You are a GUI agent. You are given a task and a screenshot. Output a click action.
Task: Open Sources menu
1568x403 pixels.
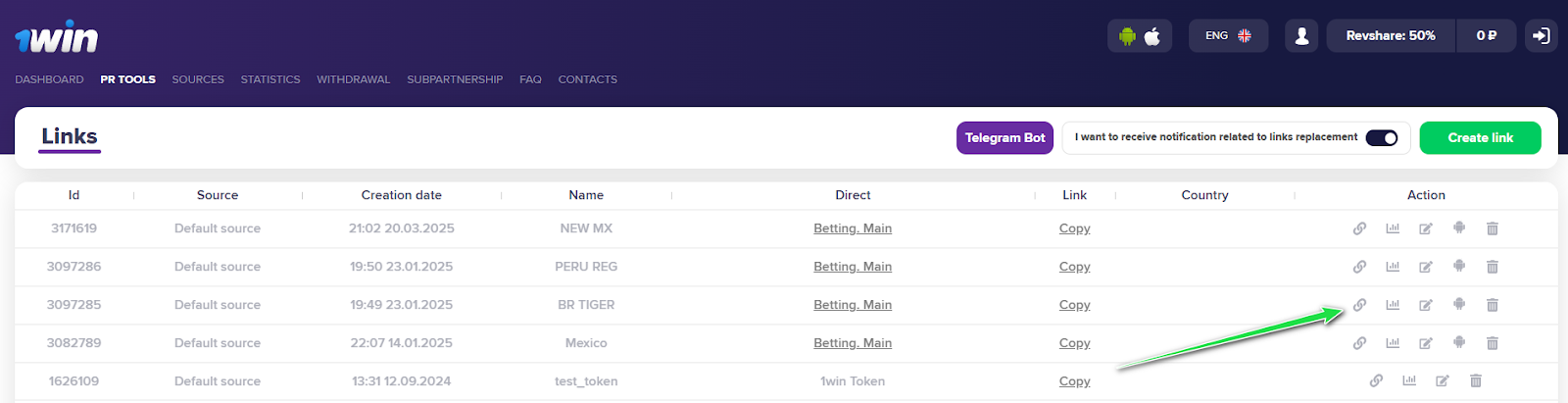coord(198,79)
